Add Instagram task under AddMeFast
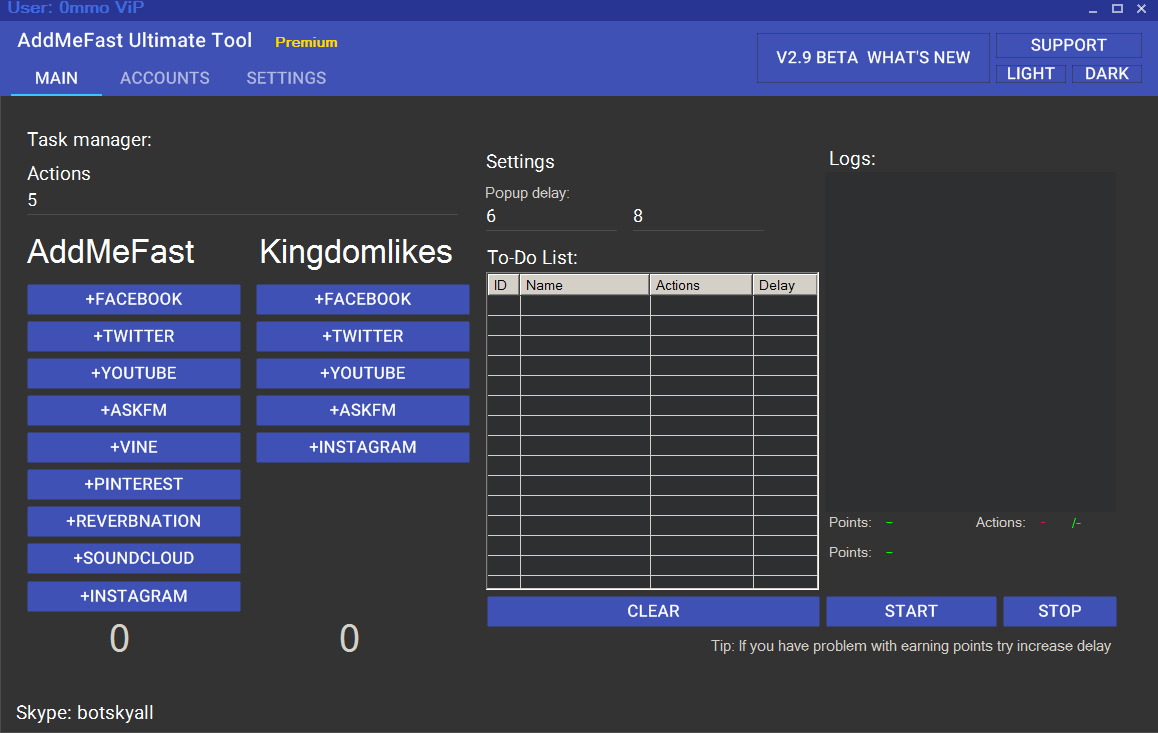This screenshot has width=1158, height=733. 134,596
